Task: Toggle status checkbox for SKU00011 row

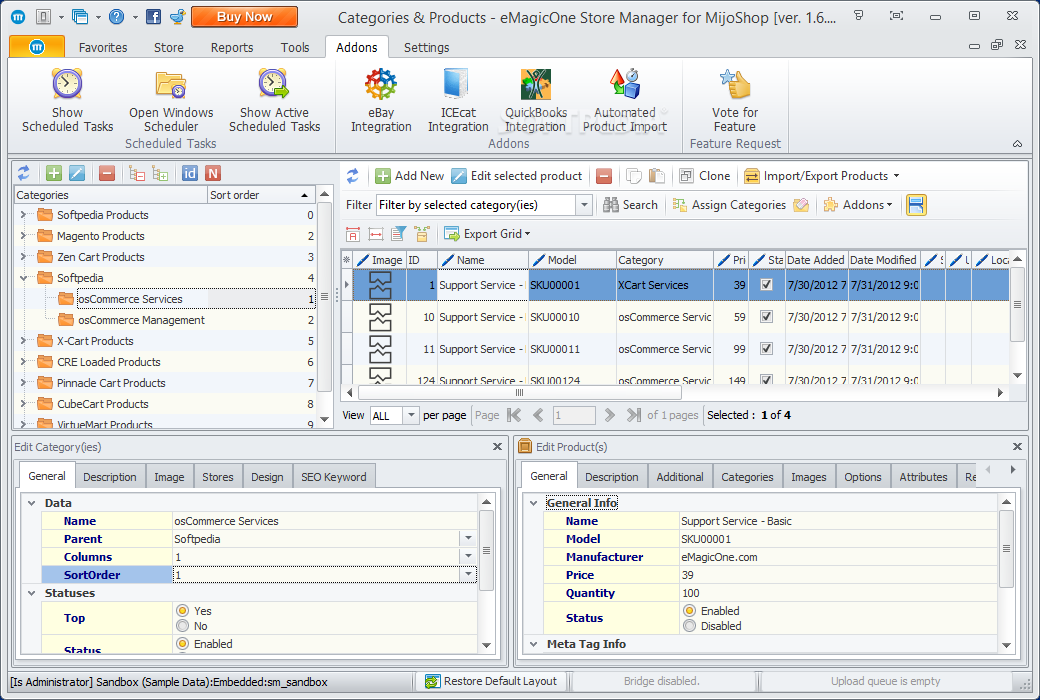Action: (767, 348)
